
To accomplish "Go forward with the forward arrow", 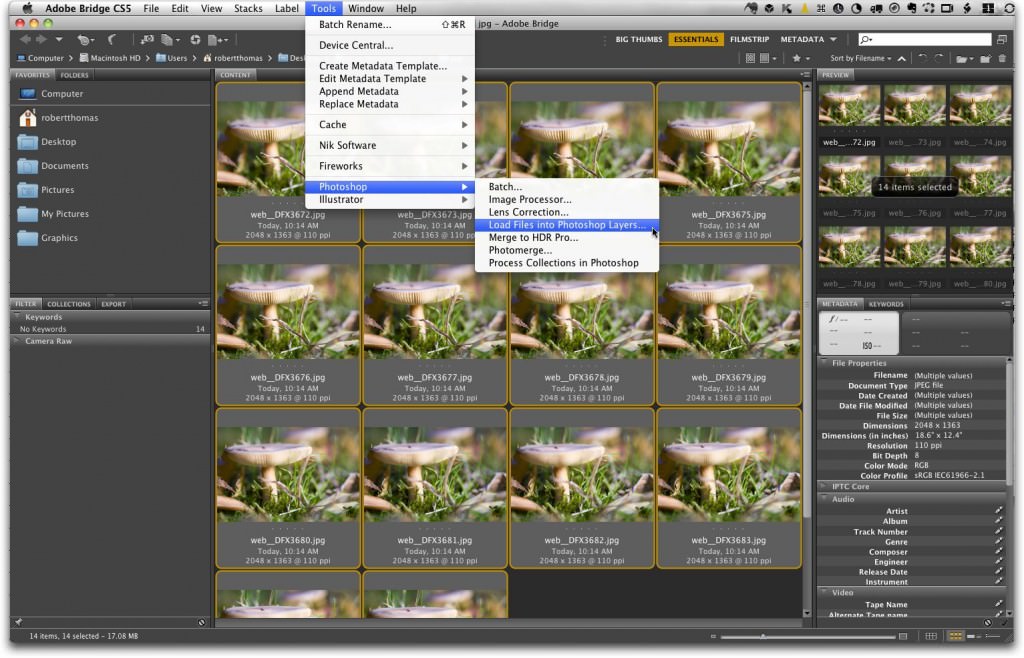I will [41, 40].
